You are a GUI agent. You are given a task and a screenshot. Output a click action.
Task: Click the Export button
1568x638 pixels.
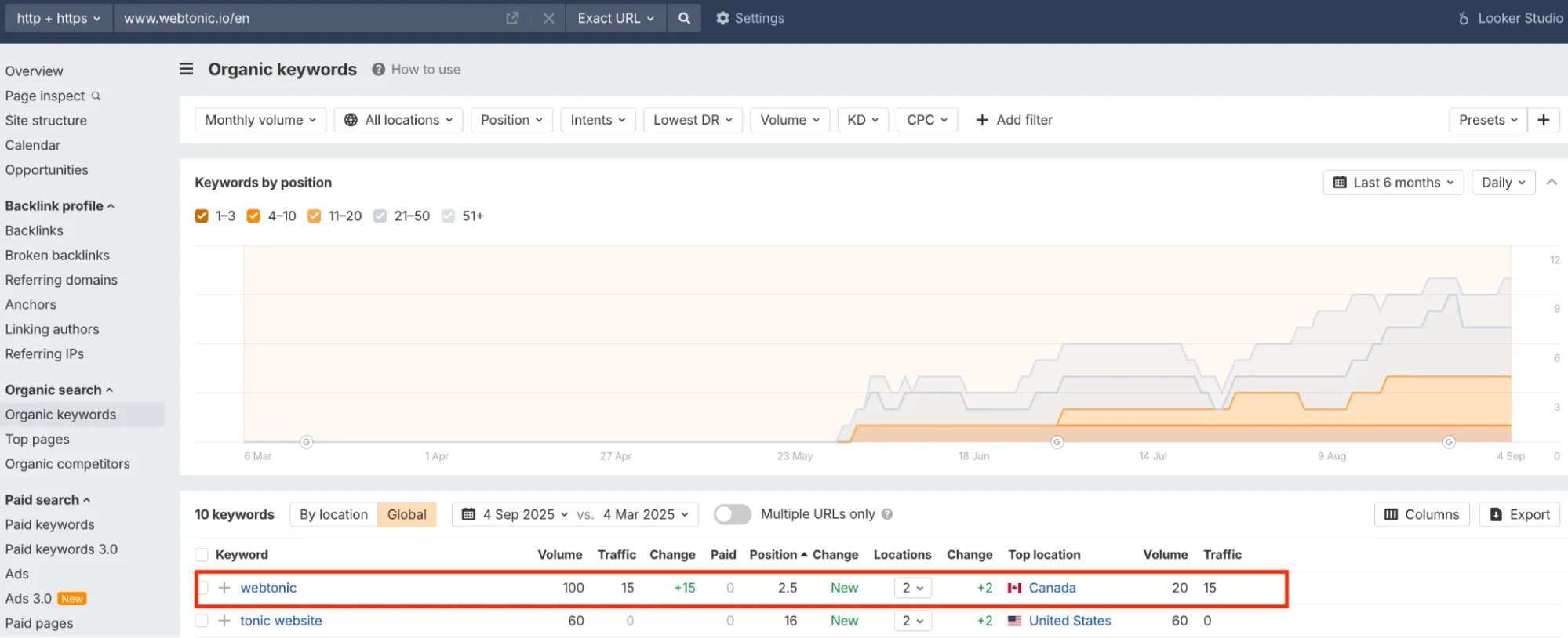click(1519, 514)
